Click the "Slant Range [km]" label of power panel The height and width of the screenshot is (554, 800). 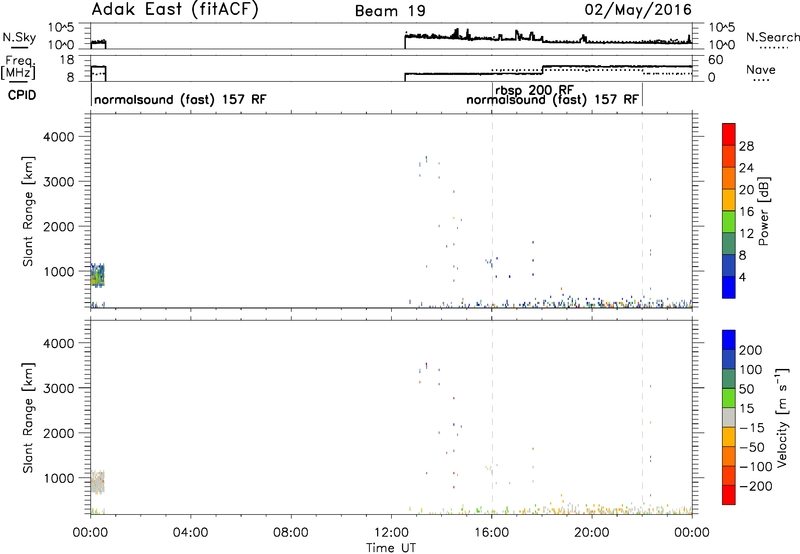(x=28, y=211)
